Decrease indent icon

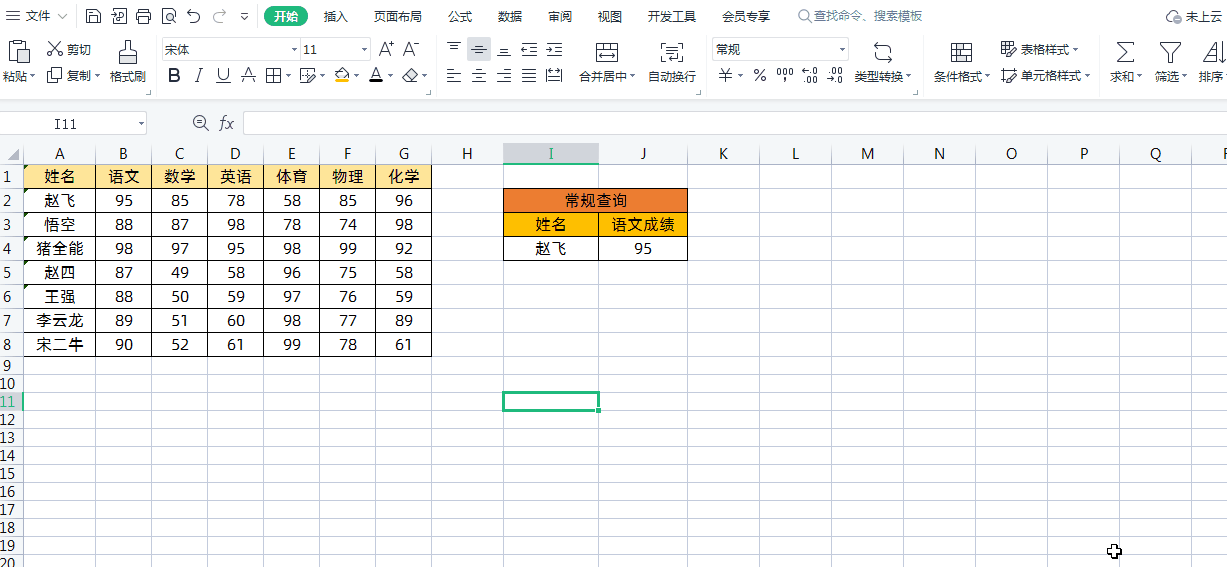click(529, 49)
